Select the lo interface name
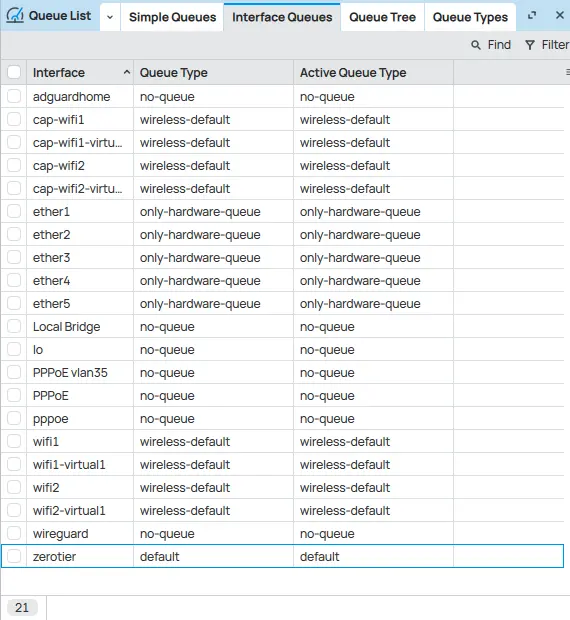Screen dimensions: 570x620 38,350
